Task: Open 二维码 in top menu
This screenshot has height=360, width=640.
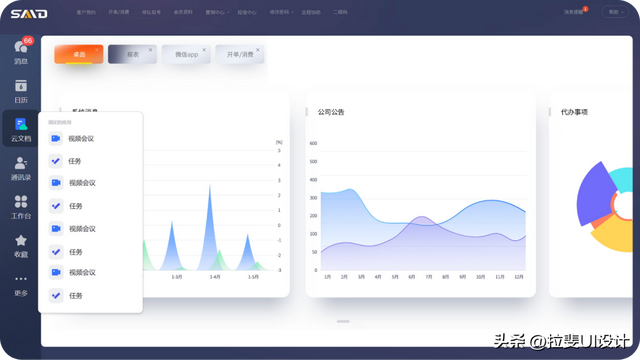Action: coord(340,12)
